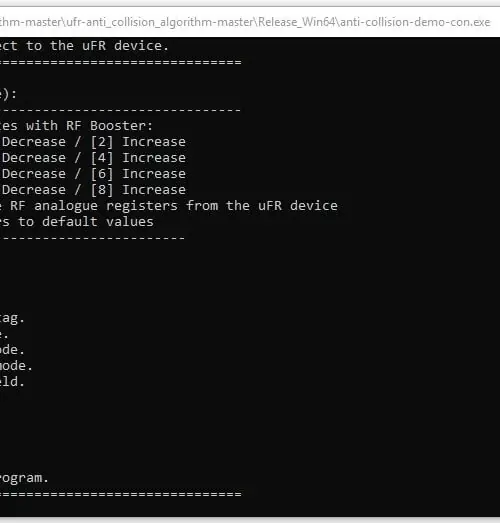The width and height of the screenshot is (500, 523).
Task: Click the anti-collision-demo-con.exe title bar path
Action: point(245,22)
